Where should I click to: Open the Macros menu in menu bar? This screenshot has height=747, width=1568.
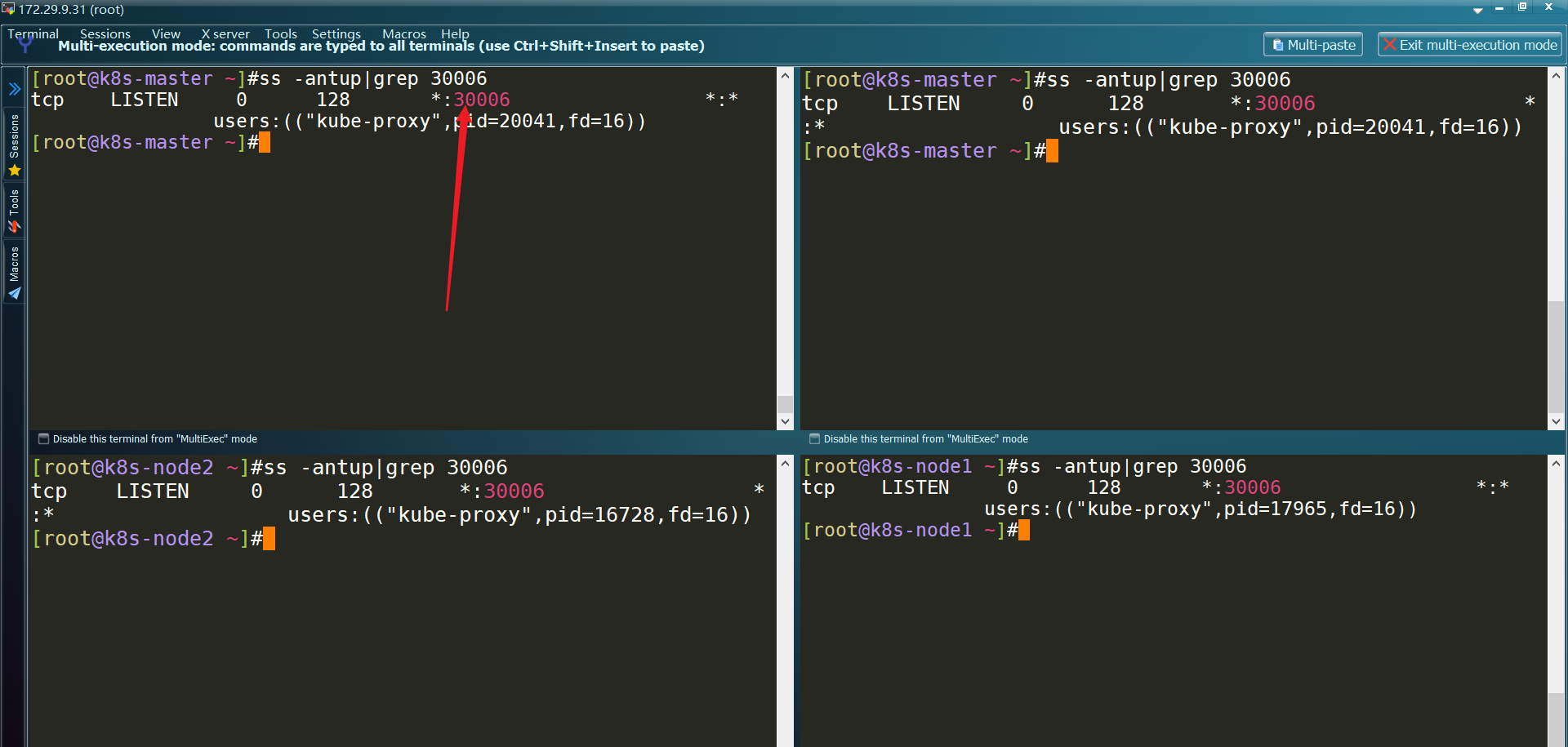coord(403,33)
